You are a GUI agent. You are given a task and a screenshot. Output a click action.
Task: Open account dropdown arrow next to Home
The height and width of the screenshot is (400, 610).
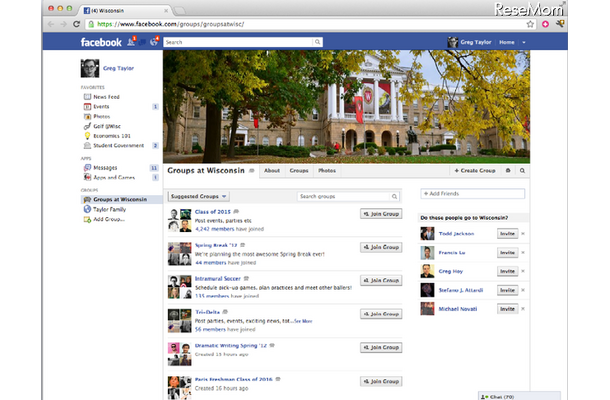pyautogui.click(x=524, y=42)
